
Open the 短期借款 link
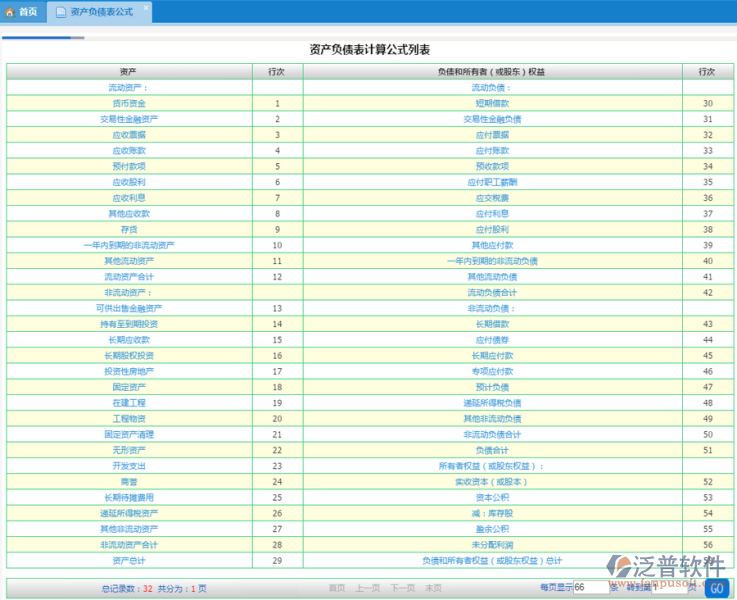tap(492, 103)
